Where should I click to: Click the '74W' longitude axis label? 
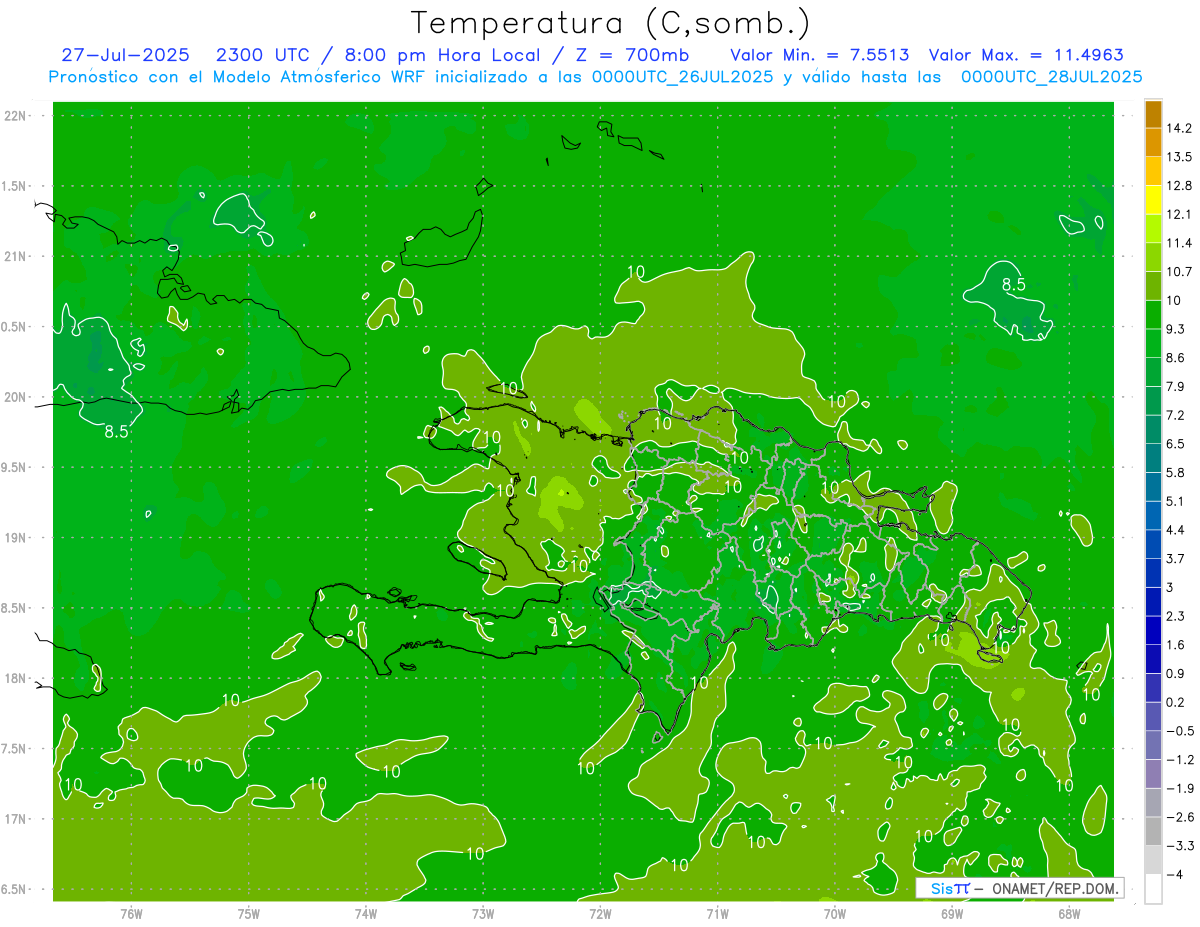click(x=366, y=913)
